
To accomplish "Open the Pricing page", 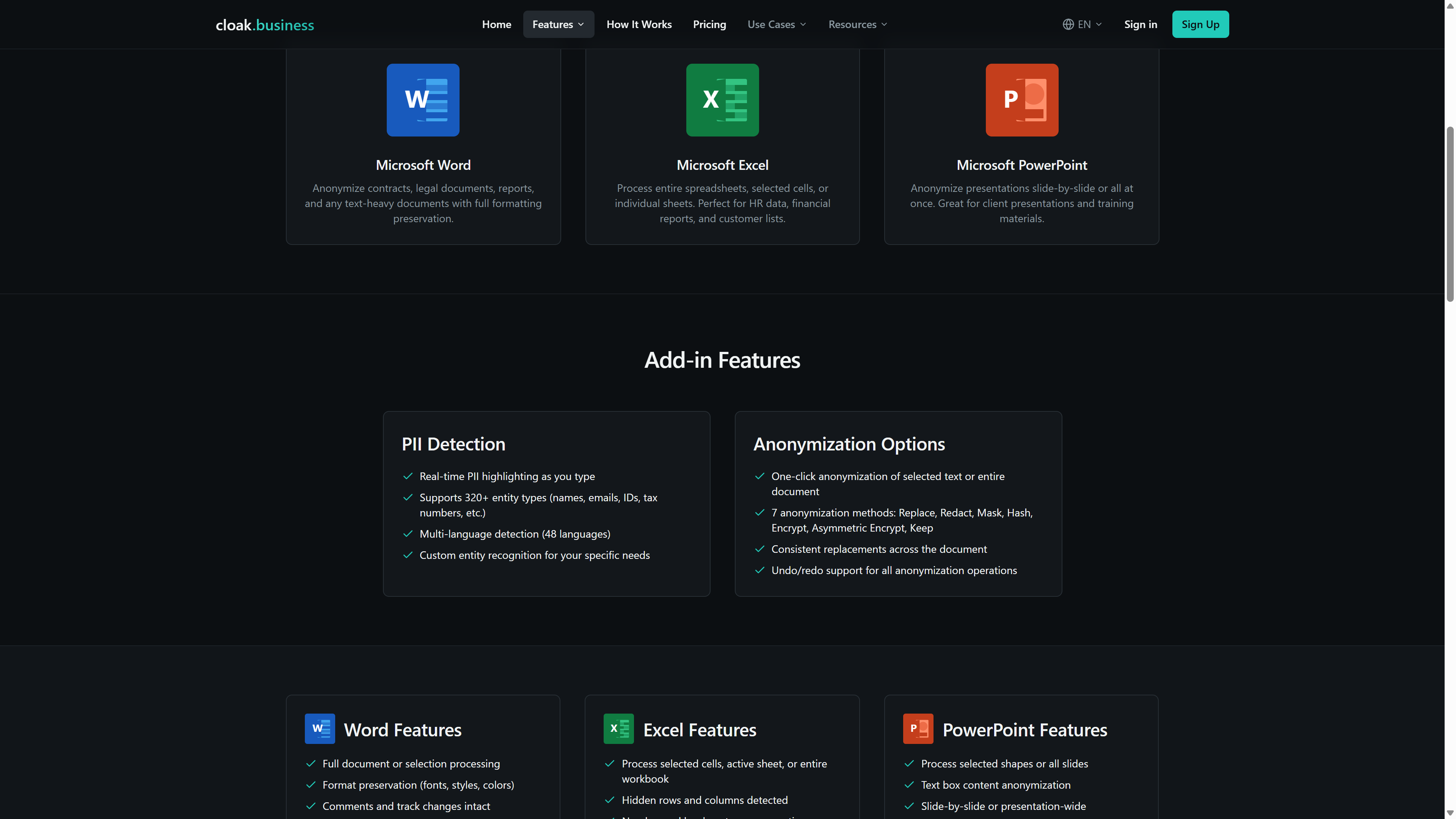I will pos(709,24).
